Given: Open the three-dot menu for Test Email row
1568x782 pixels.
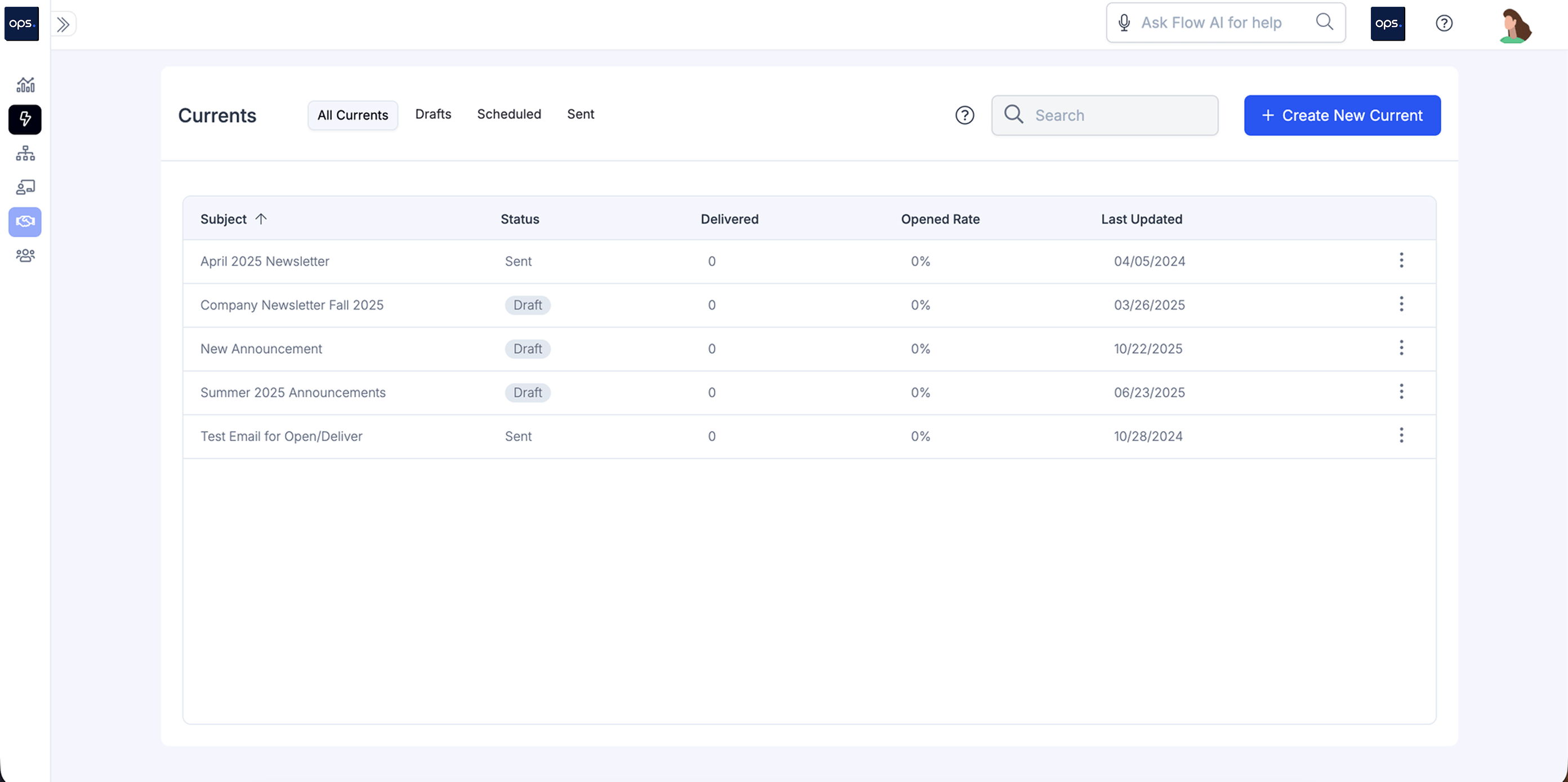Looking at the screenshot, I should pos(1401,436).
